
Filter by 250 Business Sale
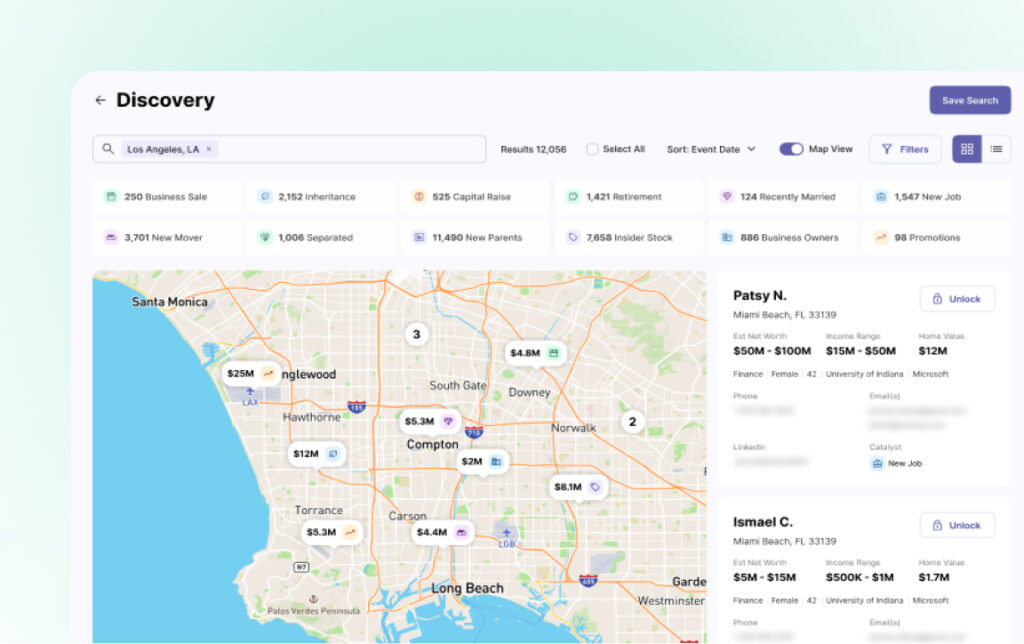166,197
